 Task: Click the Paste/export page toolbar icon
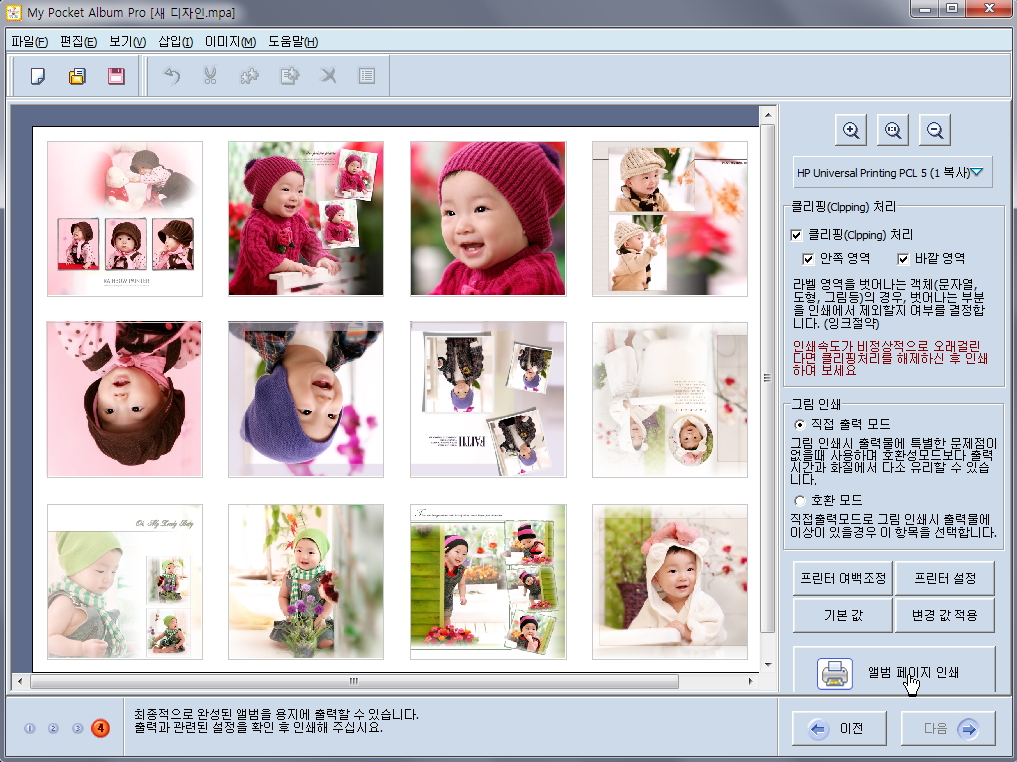[x=289, y=77]
